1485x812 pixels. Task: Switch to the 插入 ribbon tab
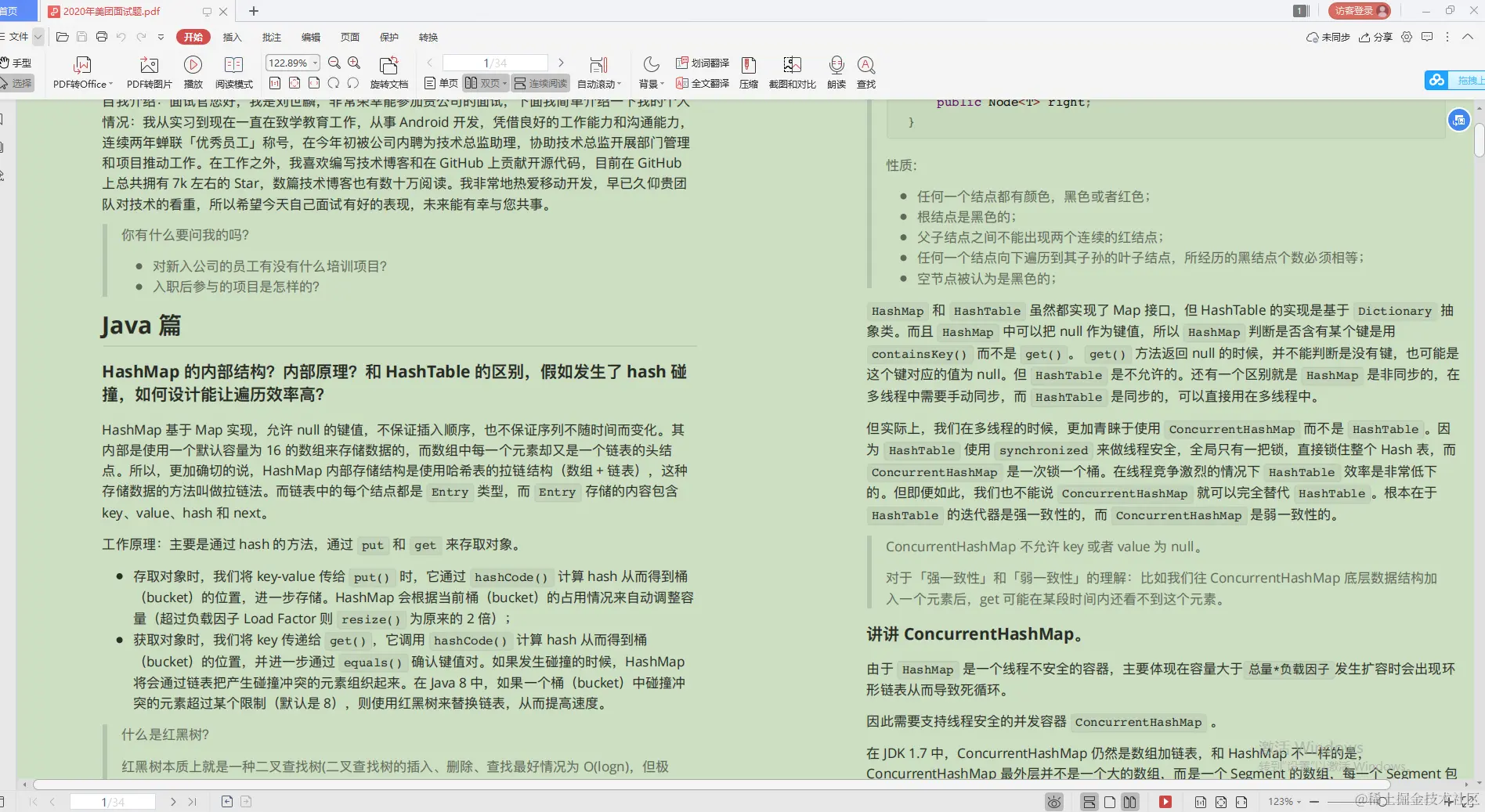pyautogui.click(x=231, y=37)
